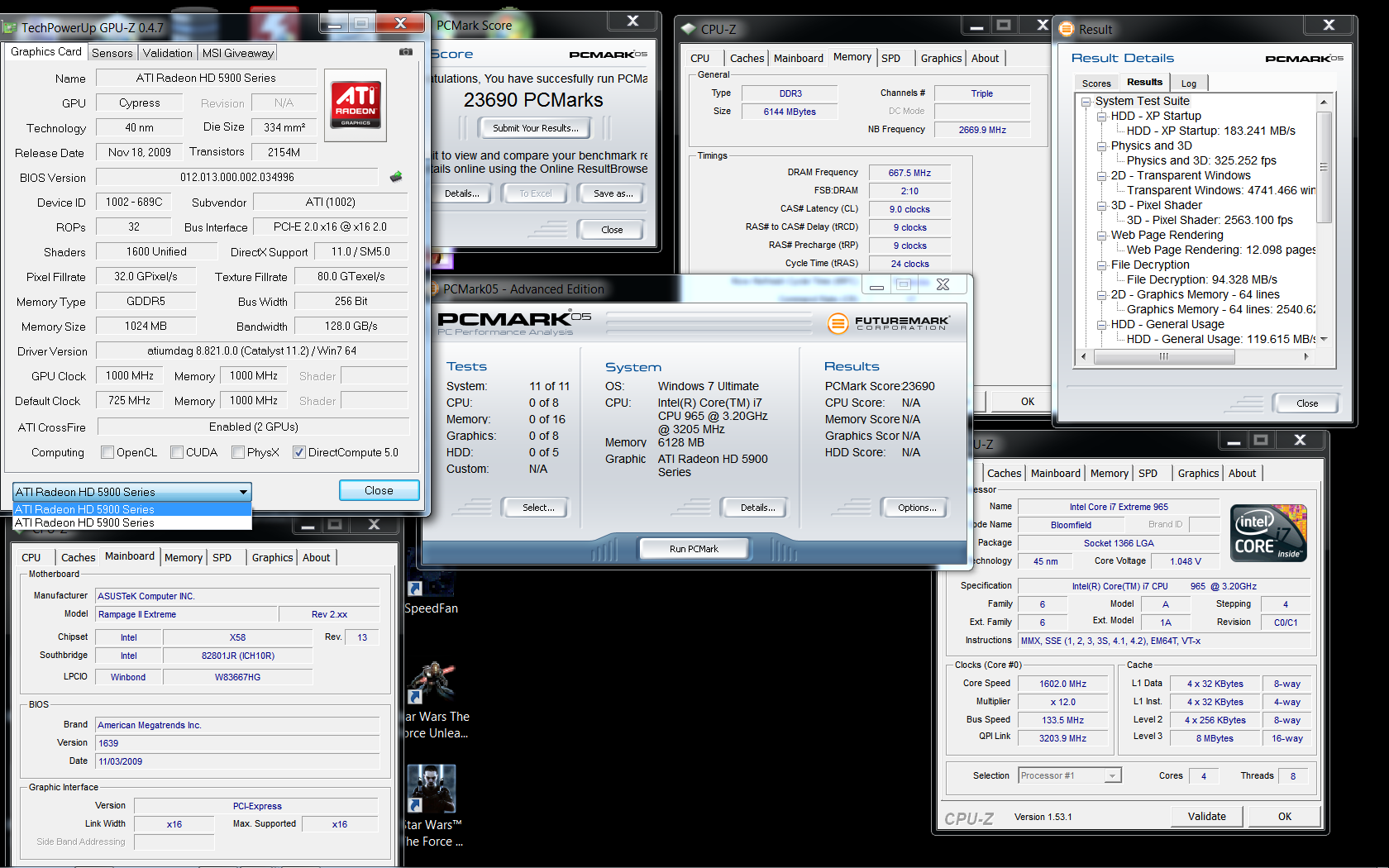Click Submit Your Results button
The image size is (1389, 868).
534,128
